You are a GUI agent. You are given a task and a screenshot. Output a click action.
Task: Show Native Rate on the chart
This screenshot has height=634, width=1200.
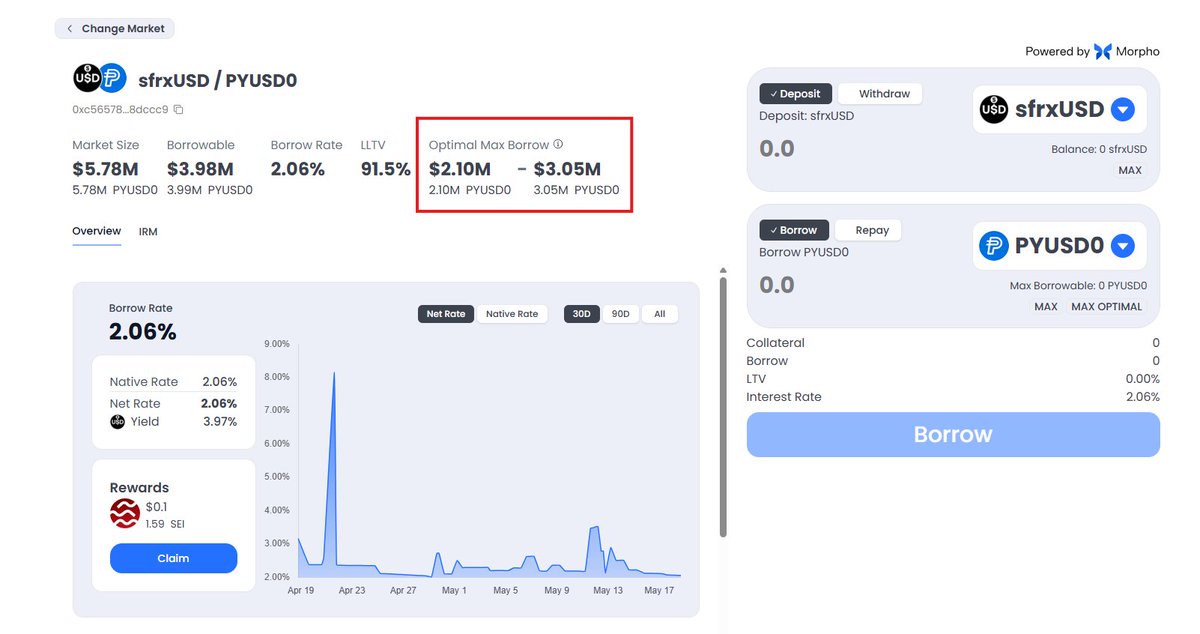(x=512, y=314)
